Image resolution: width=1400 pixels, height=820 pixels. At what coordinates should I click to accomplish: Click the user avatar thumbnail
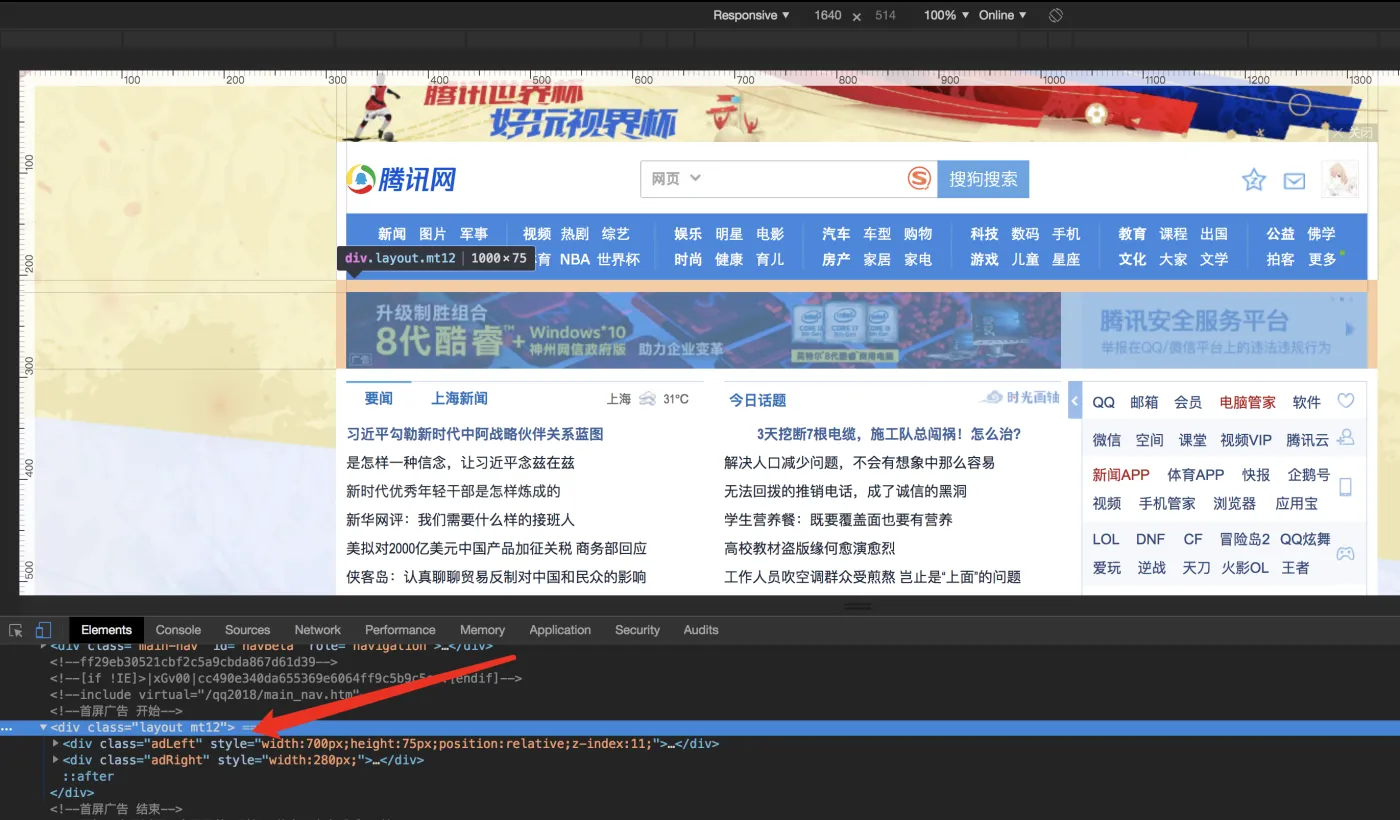pyautogui.click(x=1340, y=179)
